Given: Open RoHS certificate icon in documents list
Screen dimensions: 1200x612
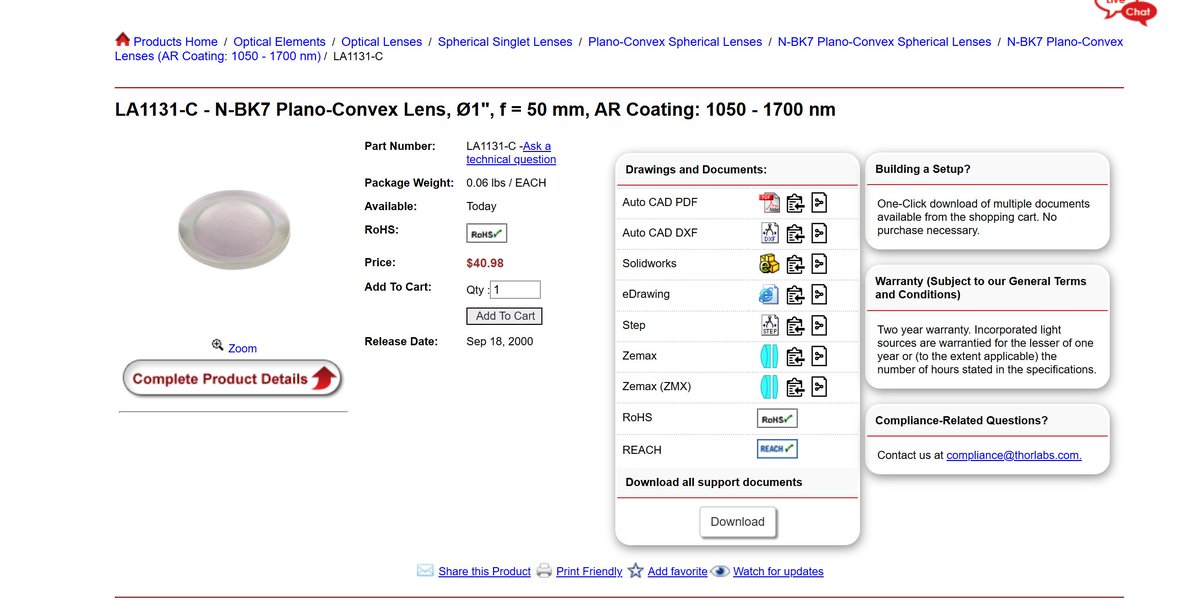Looking at the screenshot, I should pos(777,418).
